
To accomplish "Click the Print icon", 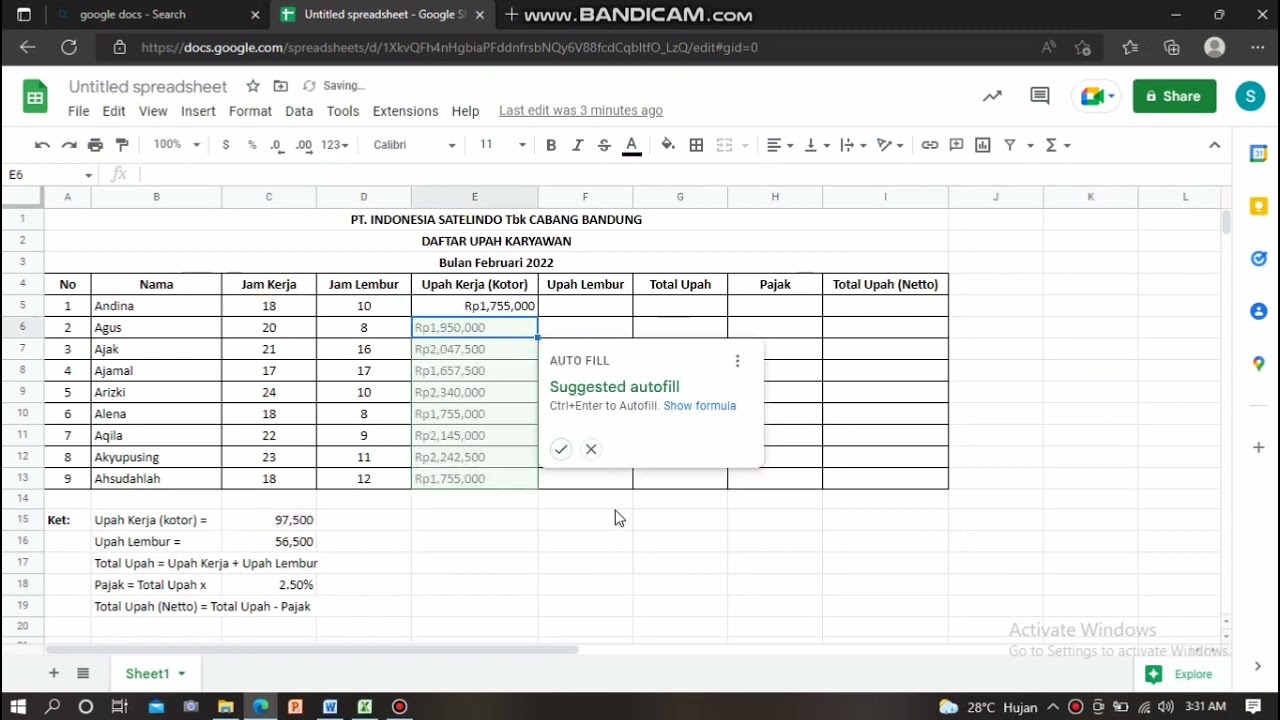I will (95, 145).
